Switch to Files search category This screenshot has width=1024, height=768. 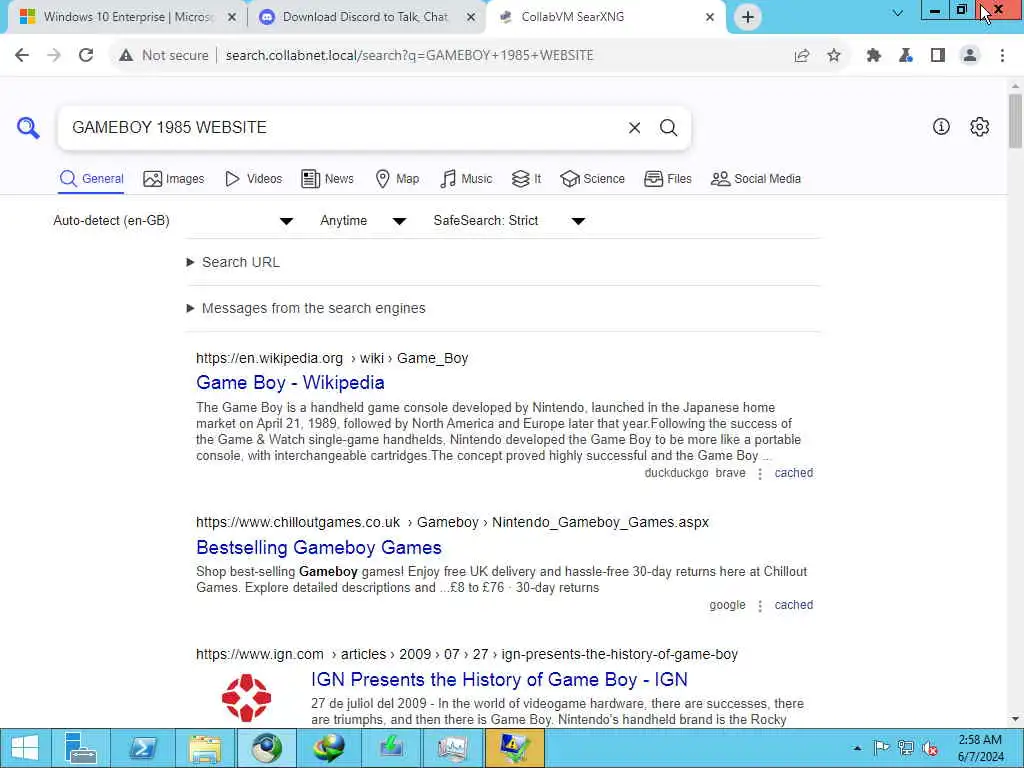(667, 179)
